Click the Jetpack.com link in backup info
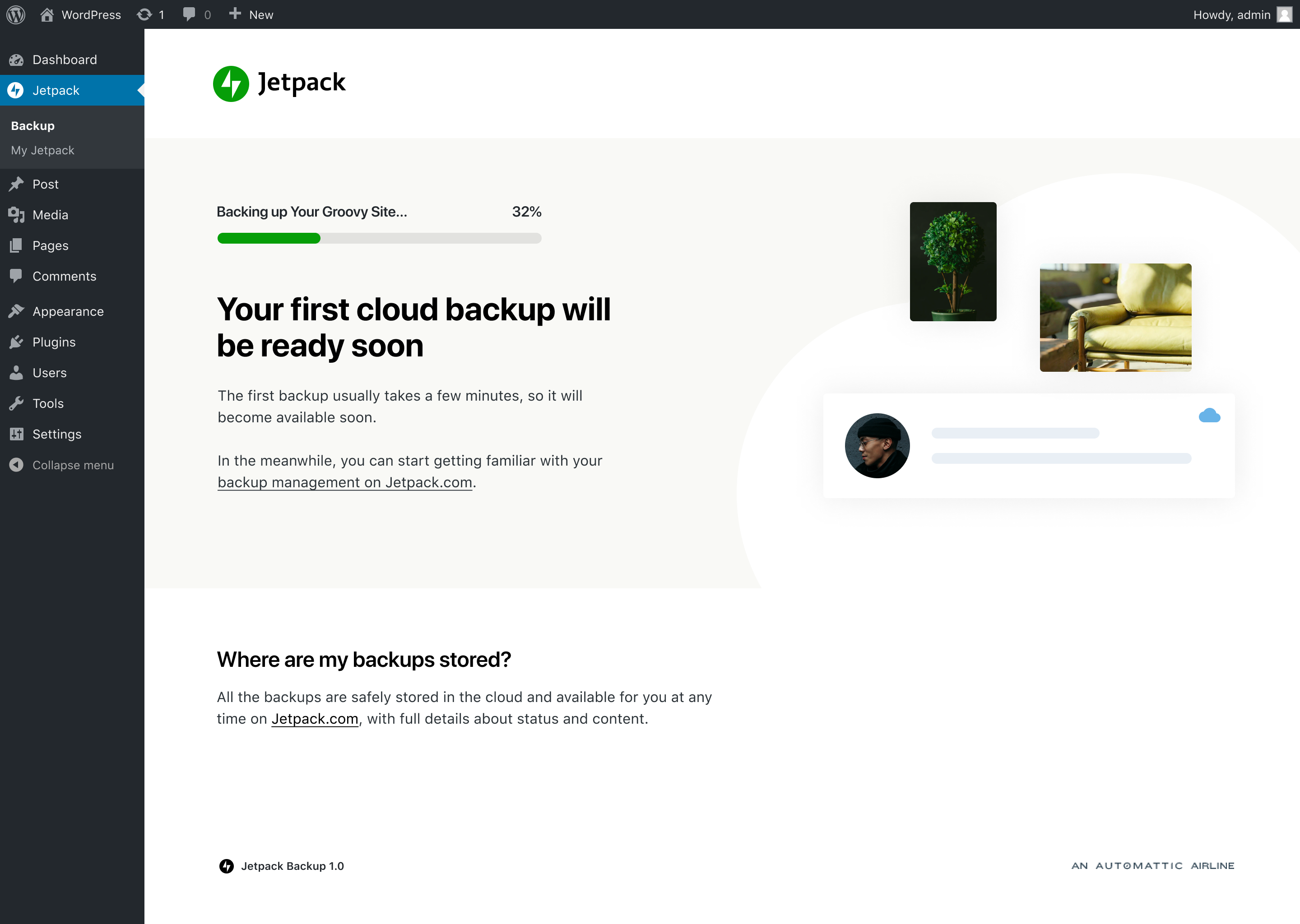 (x=315, y=719)
